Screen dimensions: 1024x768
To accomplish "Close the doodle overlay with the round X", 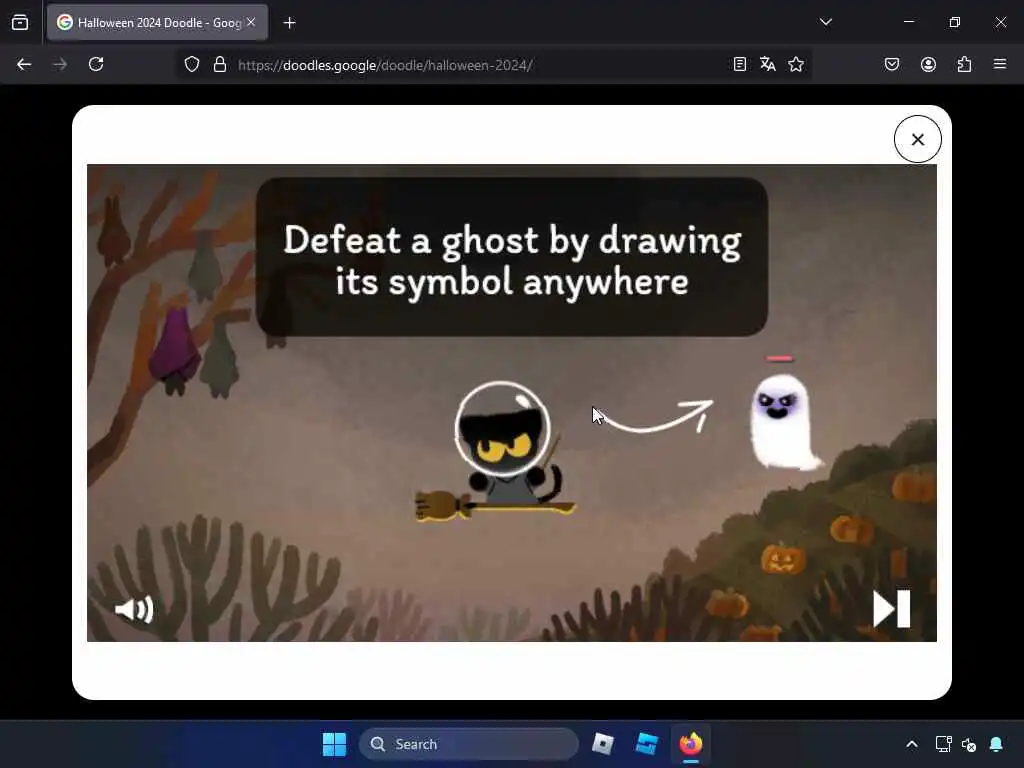I will coord(918,139).
